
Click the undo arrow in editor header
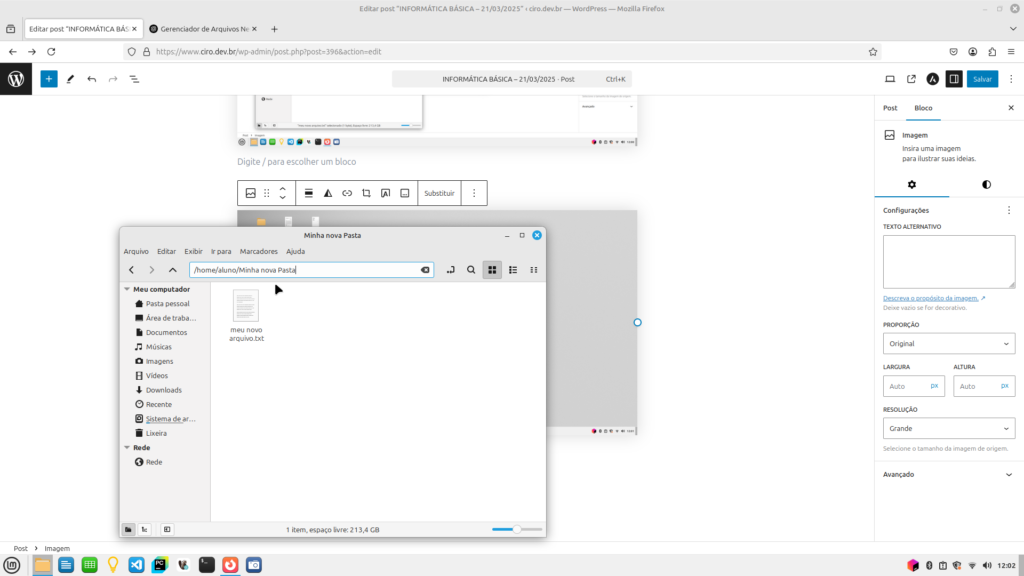pos(92,78)
